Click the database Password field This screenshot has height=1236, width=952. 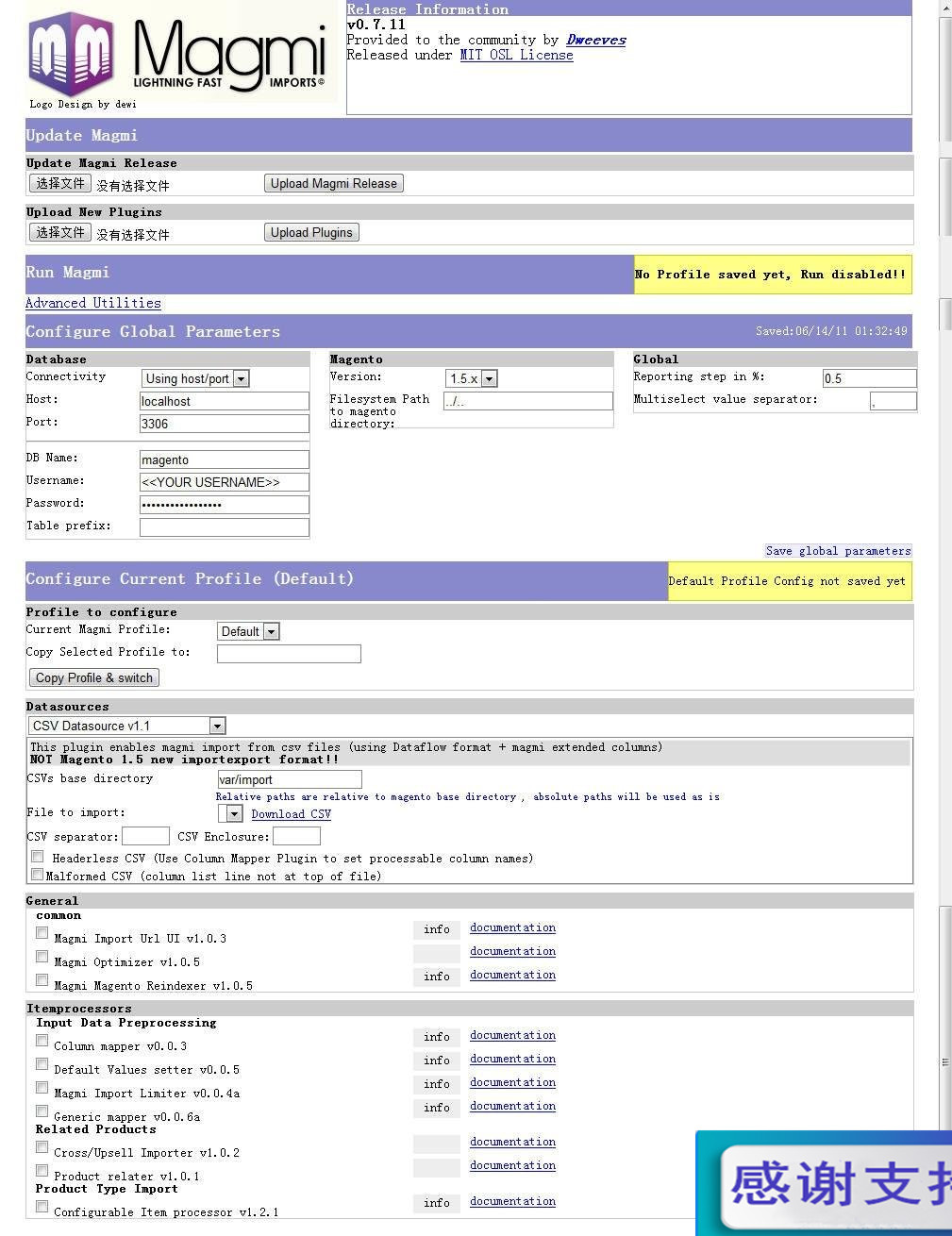point(225,505)
